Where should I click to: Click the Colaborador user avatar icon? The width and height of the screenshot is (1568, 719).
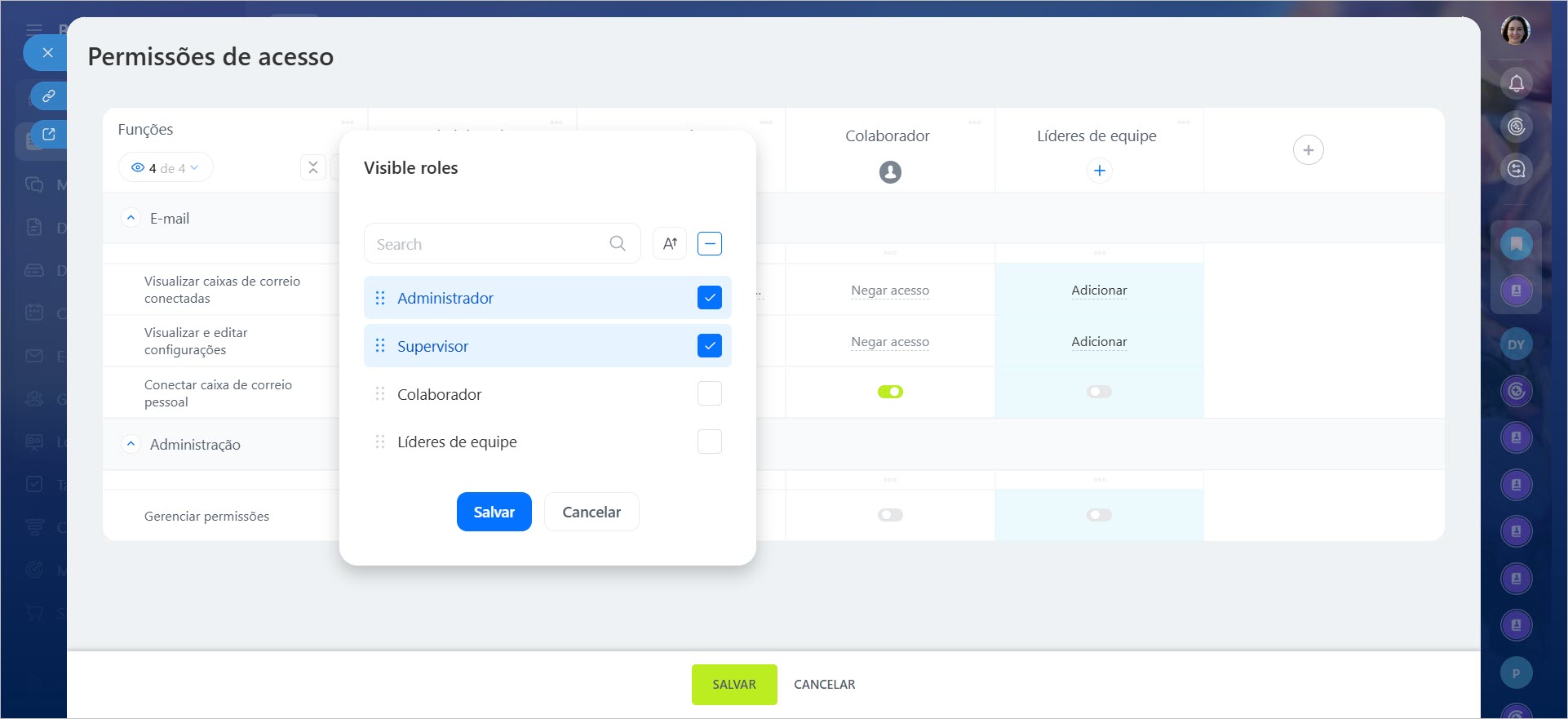point(890,172)
